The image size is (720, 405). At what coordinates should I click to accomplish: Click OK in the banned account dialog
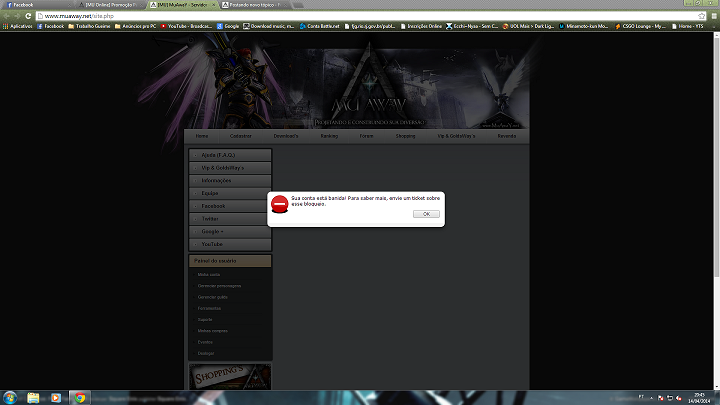(x=426, y=214)
